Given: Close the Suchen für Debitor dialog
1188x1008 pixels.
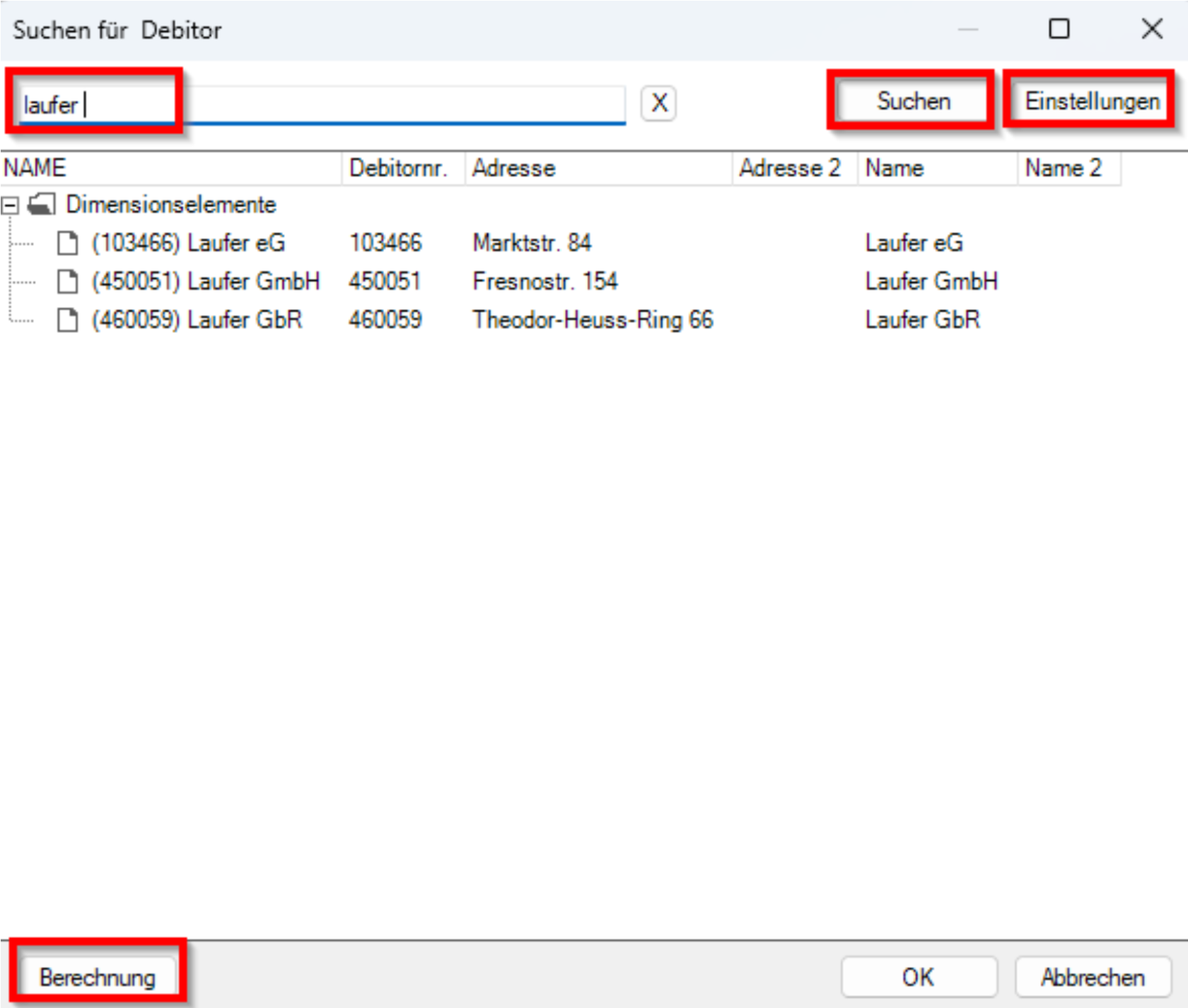Looking at the screenshot, I should coord(1152,29).
